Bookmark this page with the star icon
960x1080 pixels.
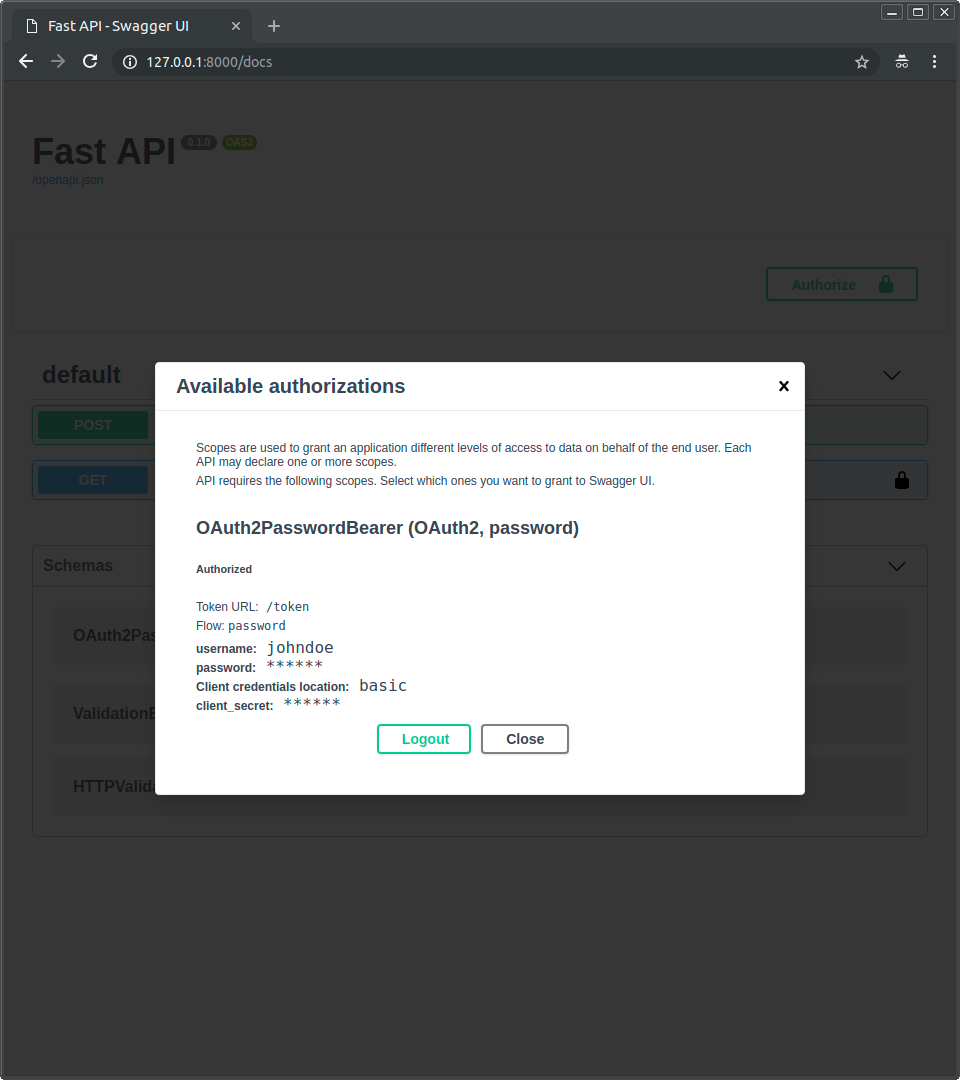pyautogui.click(x=862, y=62)
